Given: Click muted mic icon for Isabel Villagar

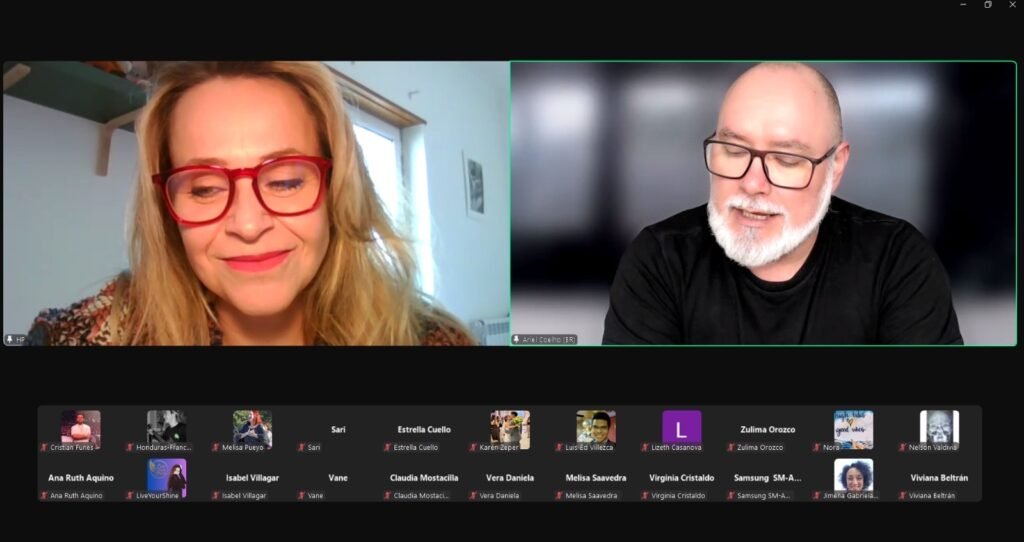Looking at the screenshot, I should (216, 496).
